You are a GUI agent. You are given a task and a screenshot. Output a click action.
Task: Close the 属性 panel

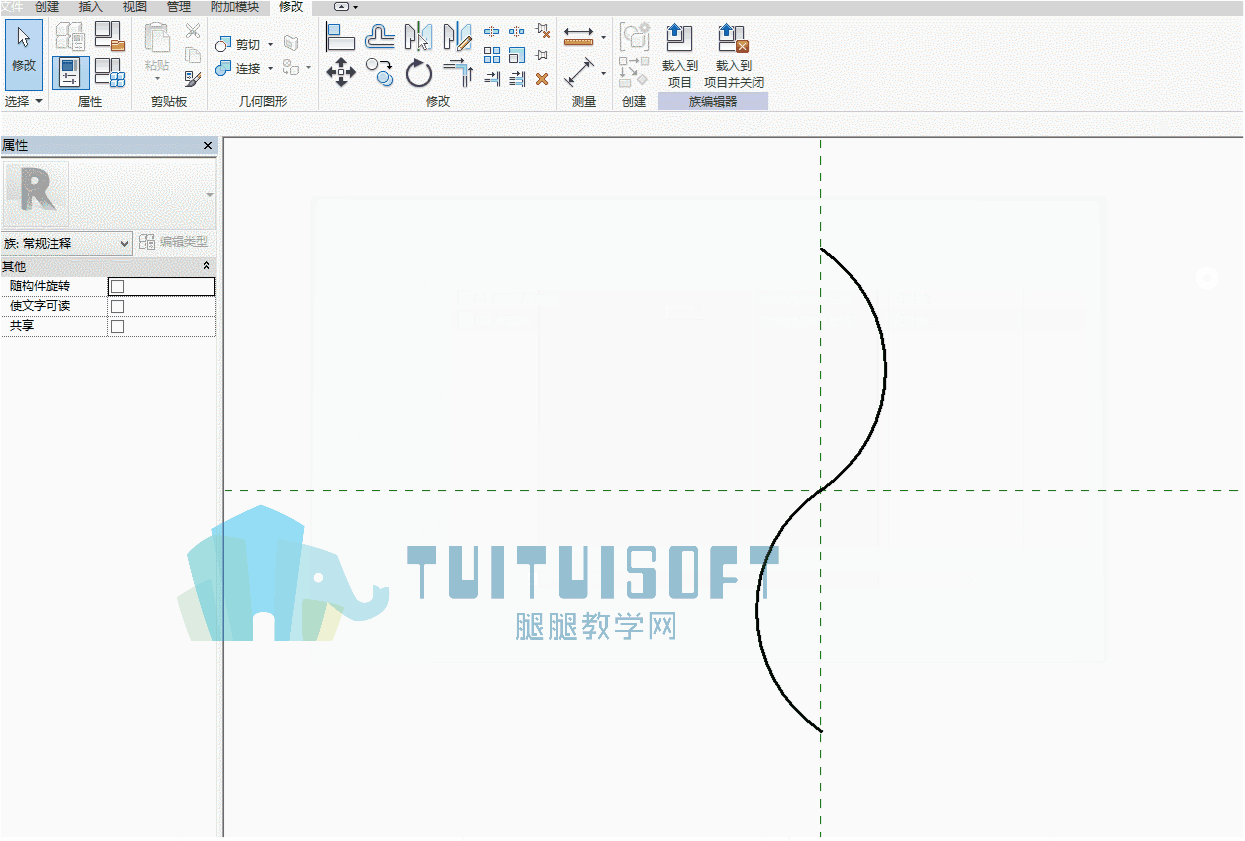tap(208, 146)
